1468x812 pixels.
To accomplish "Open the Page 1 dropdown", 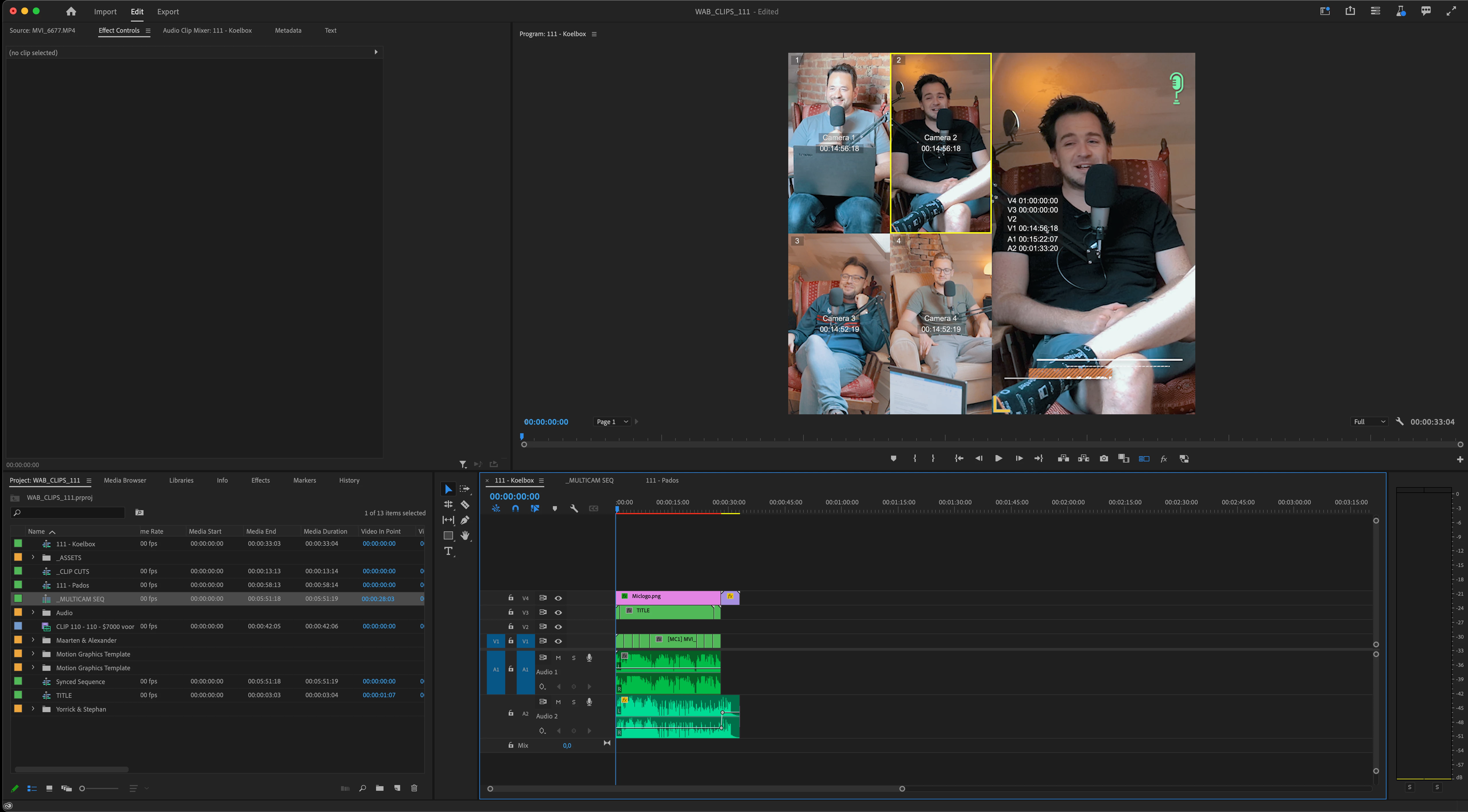I will click(612, 422).
